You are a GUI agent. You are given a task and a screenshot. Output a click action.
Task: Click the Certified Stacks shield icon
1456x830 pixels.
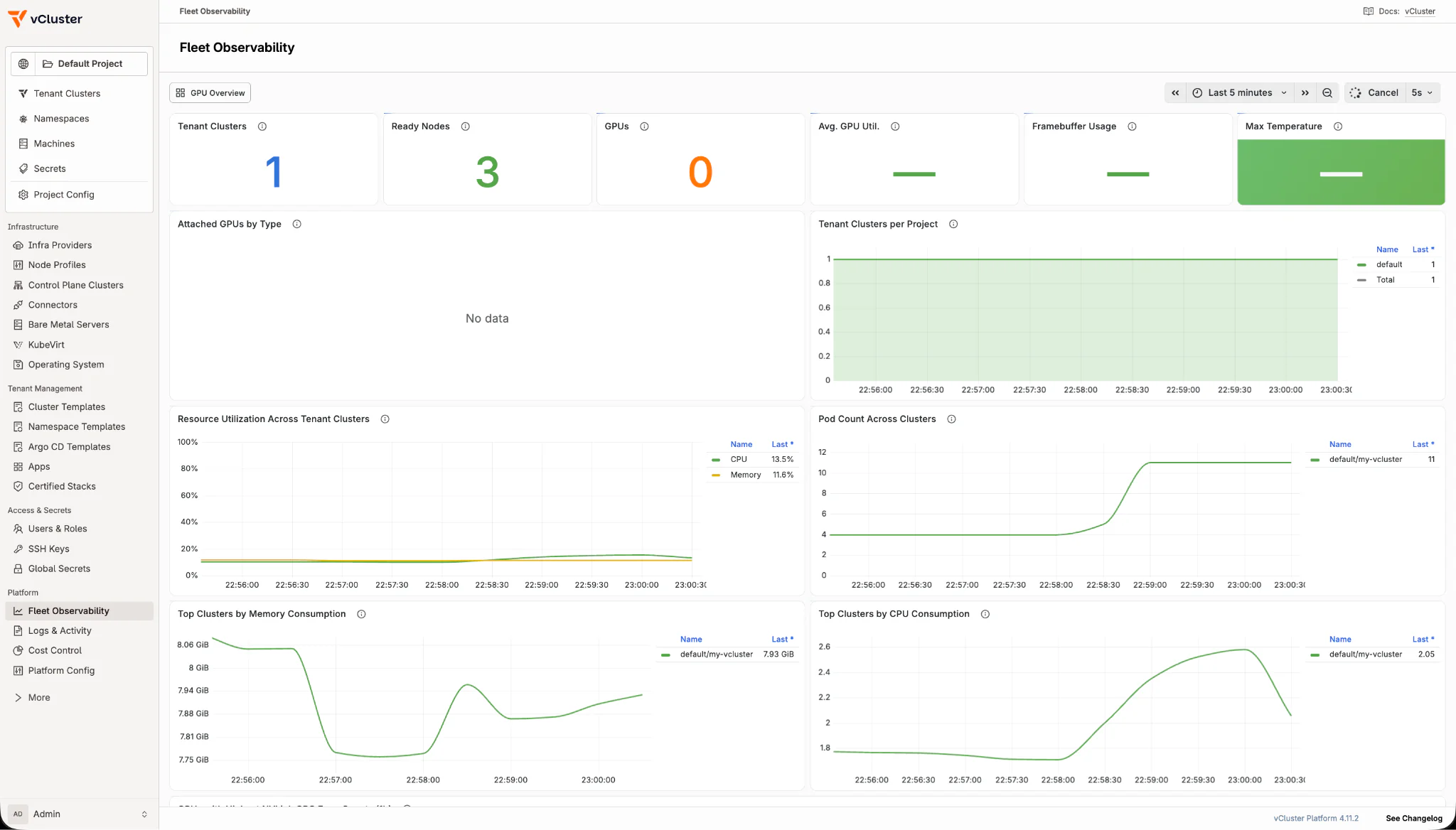pos(18,487)
